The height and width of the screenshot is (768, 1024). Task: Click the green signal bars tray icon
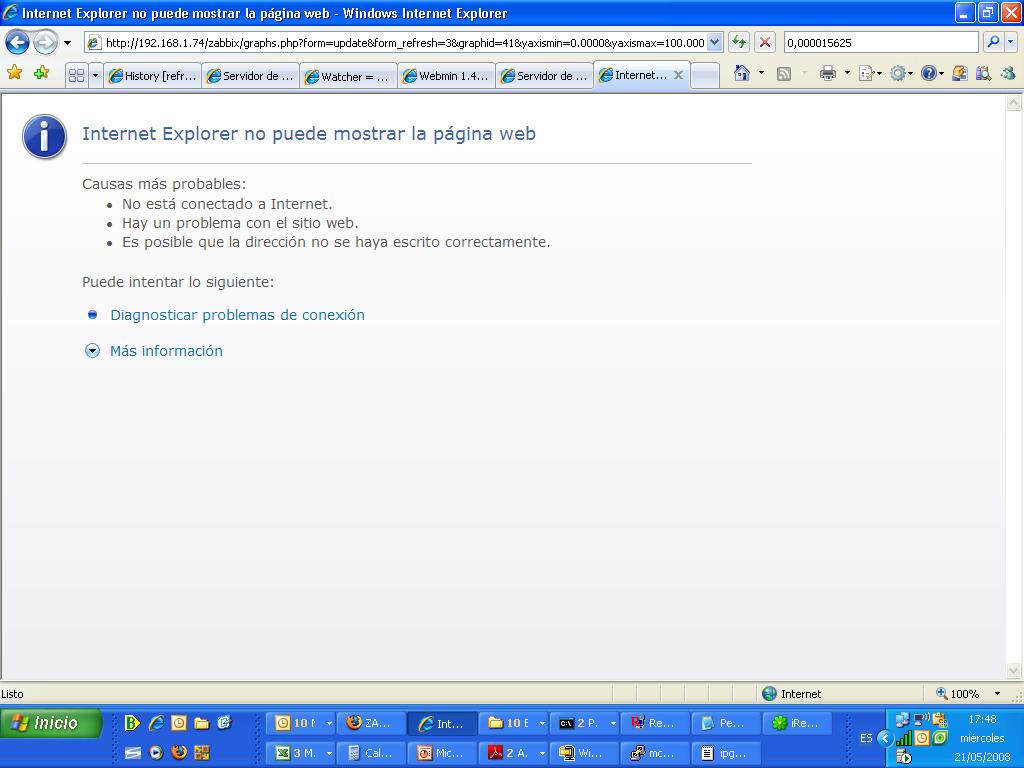point(904,738)
